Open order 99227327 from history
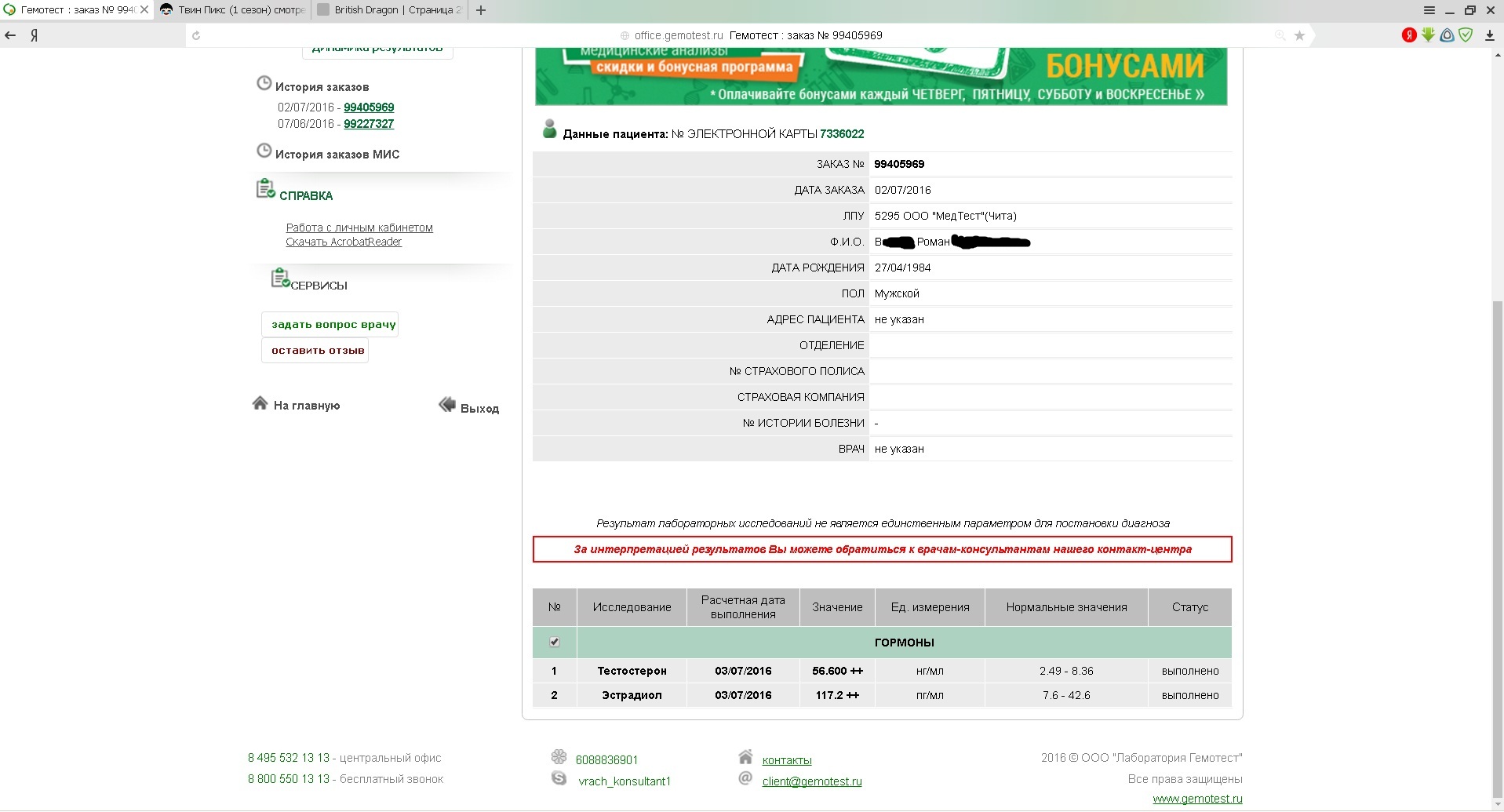The image size is (1504, 812). (x=369, y=124)
